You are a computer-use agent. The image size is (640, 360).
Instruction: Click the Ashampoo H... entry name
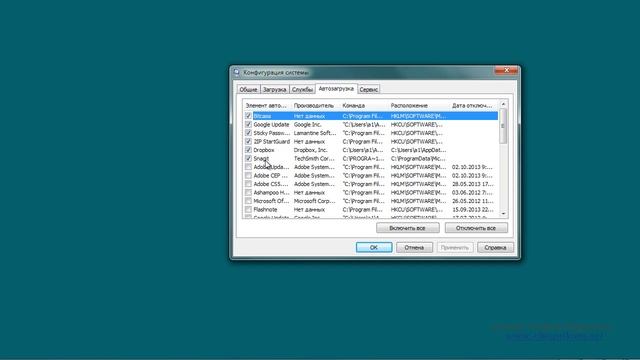[271, 192]
